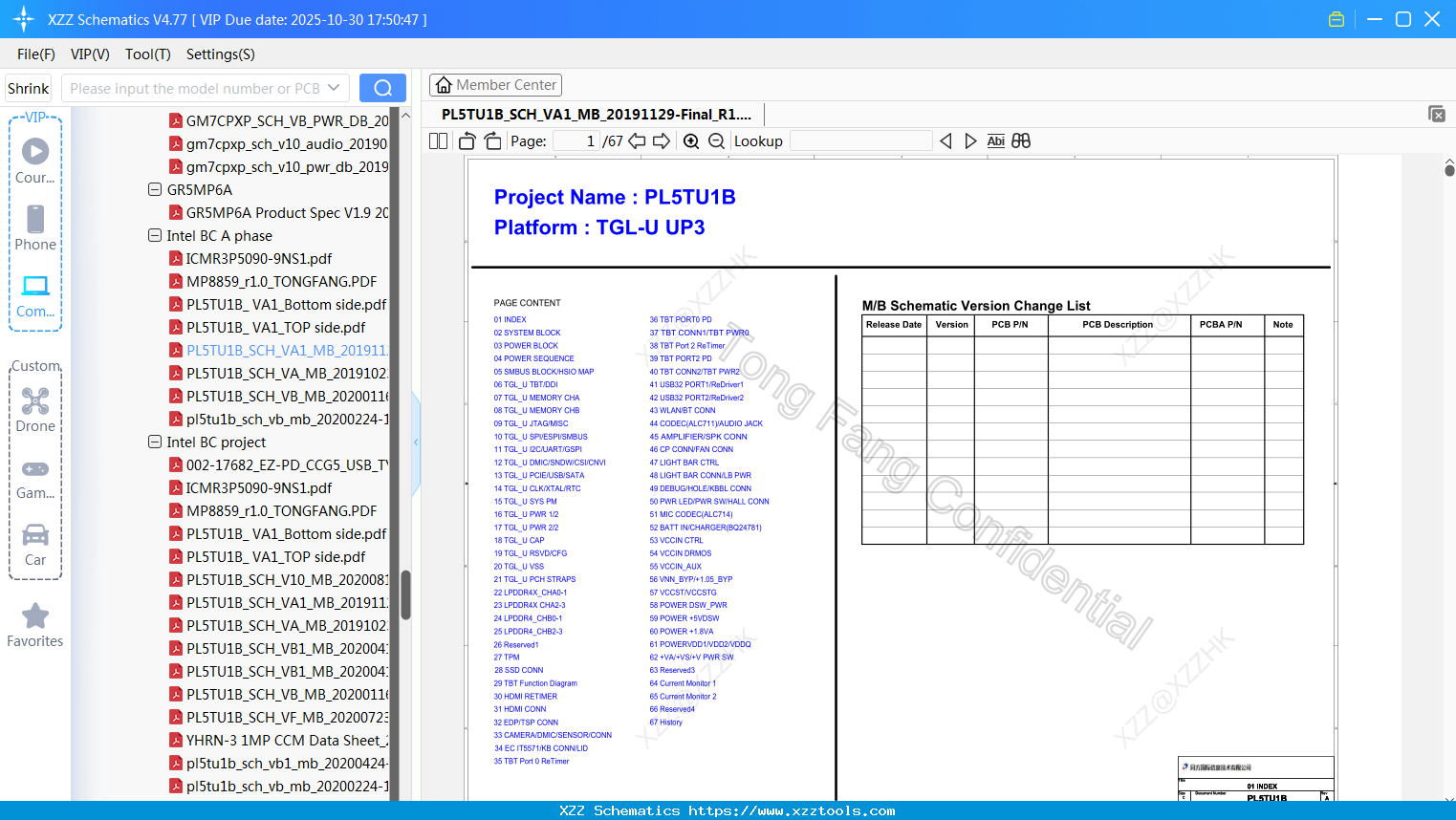Jump to 01 INDEX page link
Viewport: 1456px width, 820px height.
[510, 319]
